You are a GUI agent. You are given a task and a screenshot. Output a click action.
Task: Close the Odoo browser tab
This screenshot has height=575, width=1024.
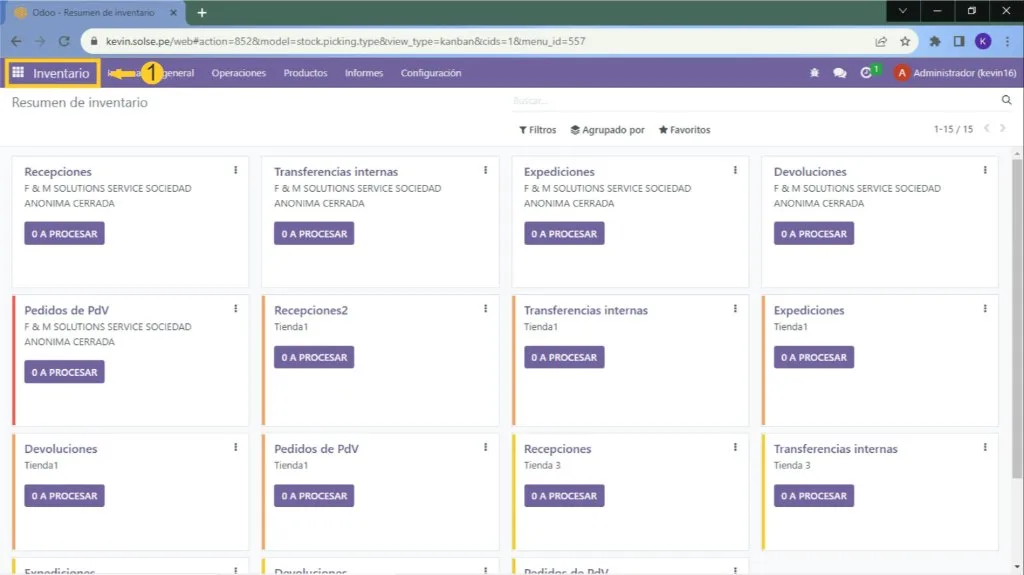click(173, 12)
